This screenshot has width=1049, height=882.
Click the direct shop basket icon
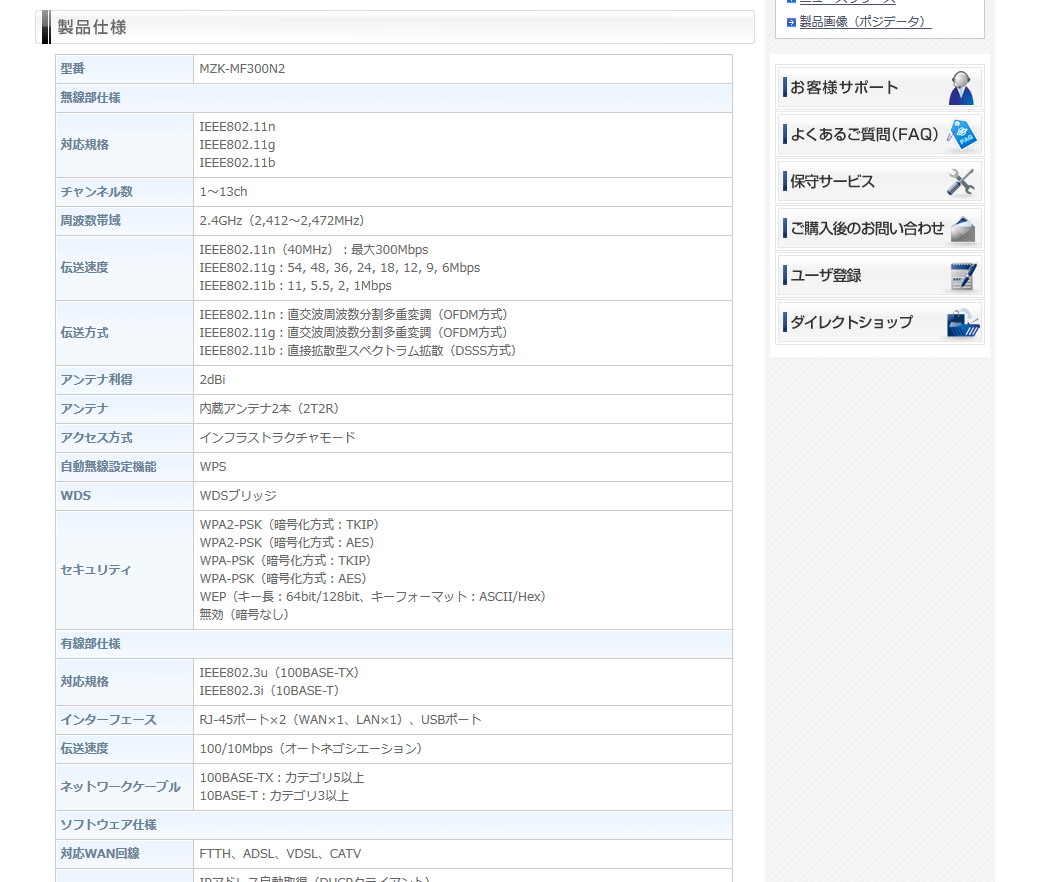pyautogui.click(x=963, y=323)
